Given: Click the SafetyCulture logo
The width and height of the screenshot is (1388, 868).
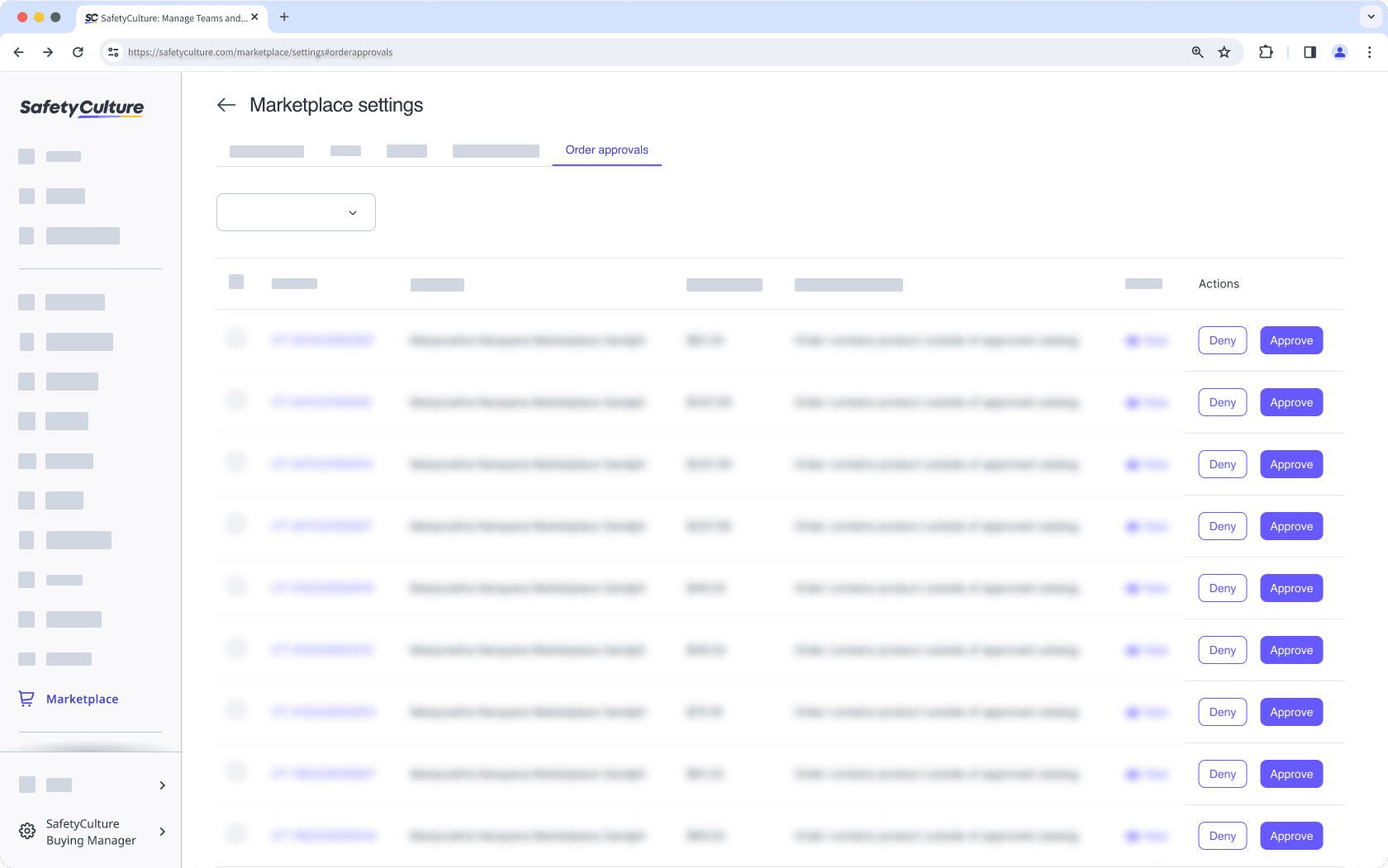Looking at the screenshot, I should [x=80, y=107].
